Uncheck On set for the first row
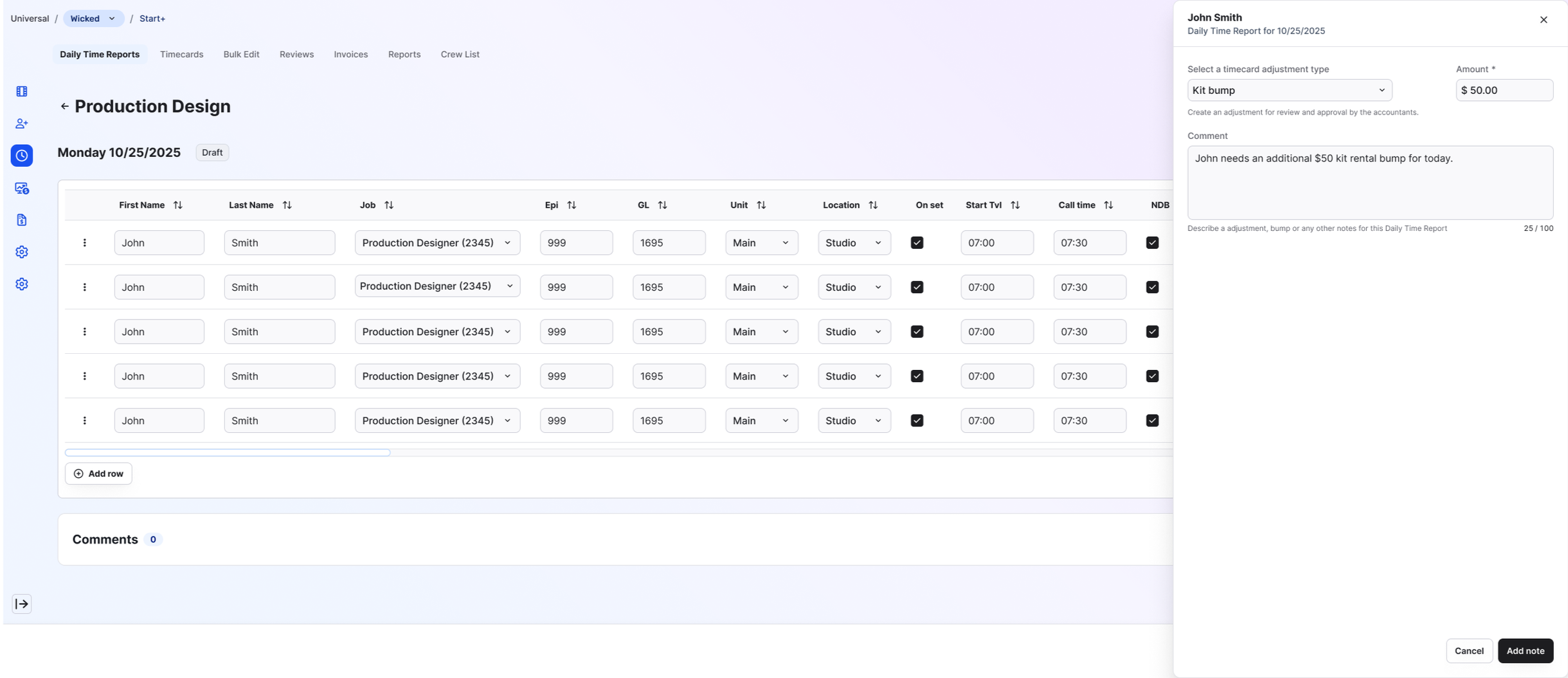This screenshot has height=678, width=1568. coord(917,243)
